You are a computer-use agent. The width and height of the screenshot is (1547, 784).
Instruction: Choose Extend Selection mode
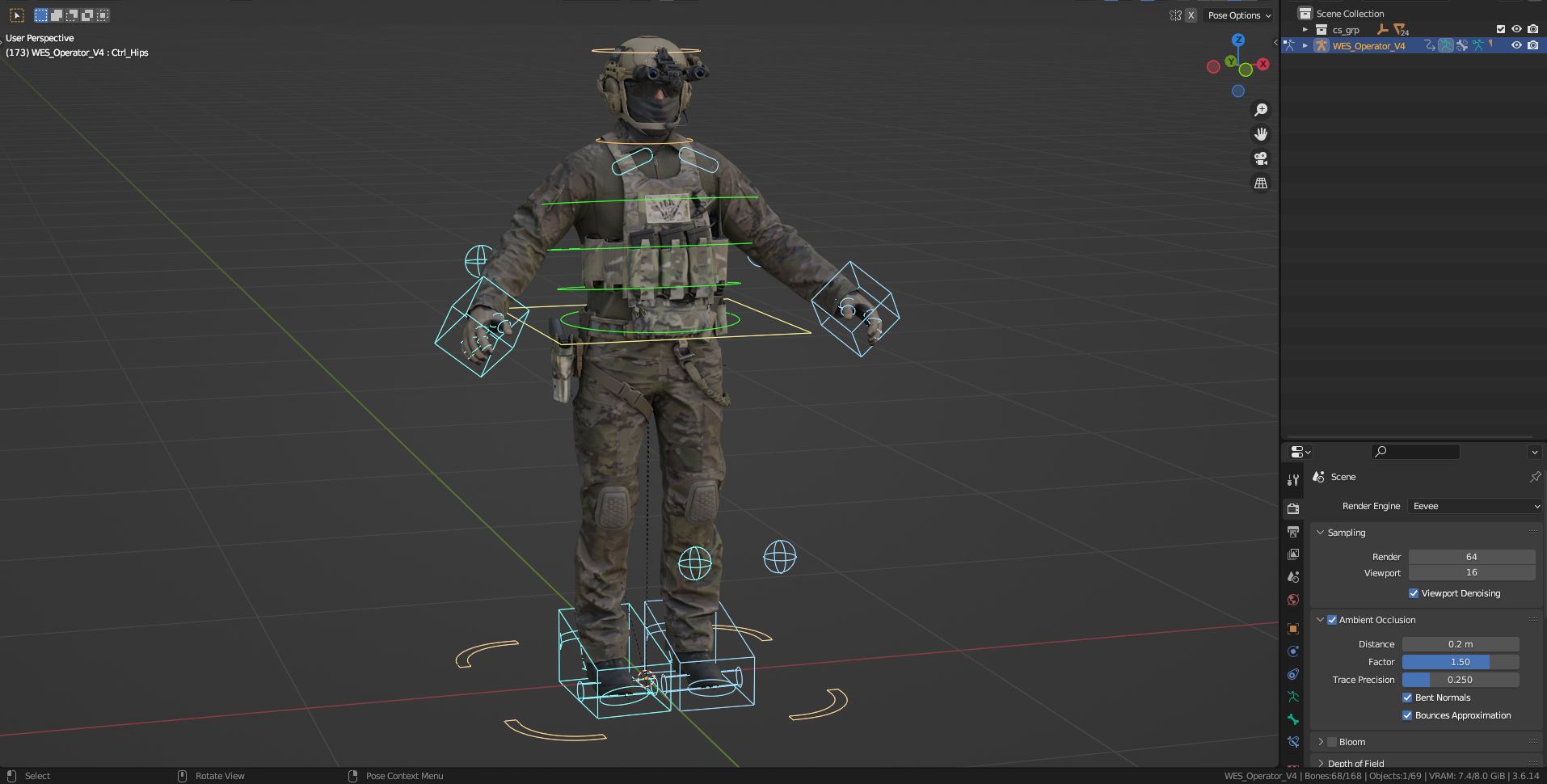click(57, 15)
